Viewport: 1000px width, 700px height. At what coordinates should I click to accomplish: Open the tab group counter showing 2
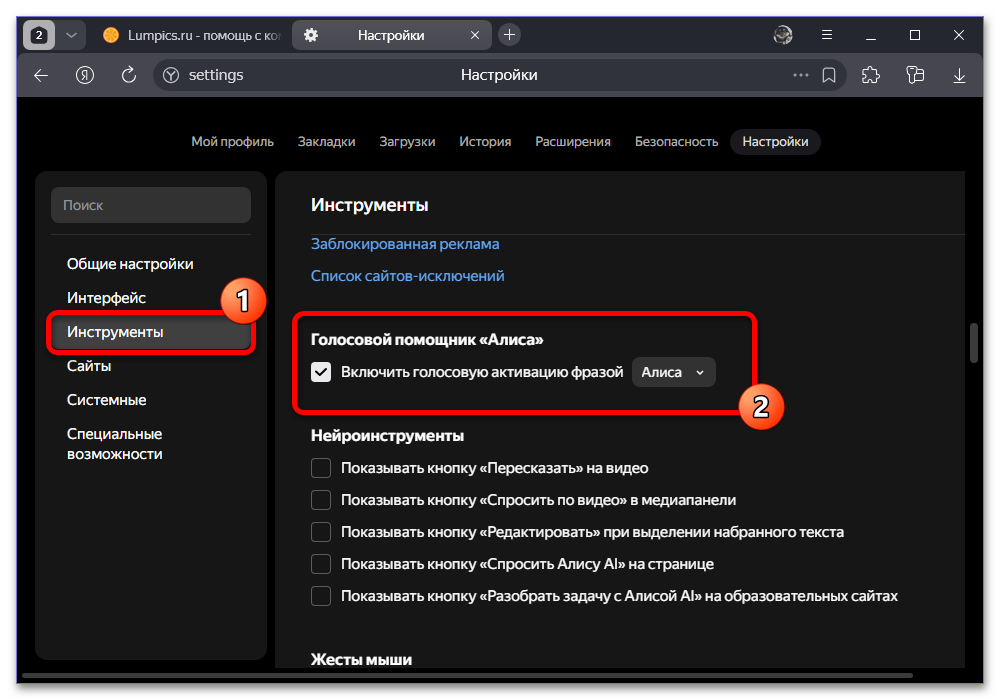pyautogui.click(x=39, y=35)
